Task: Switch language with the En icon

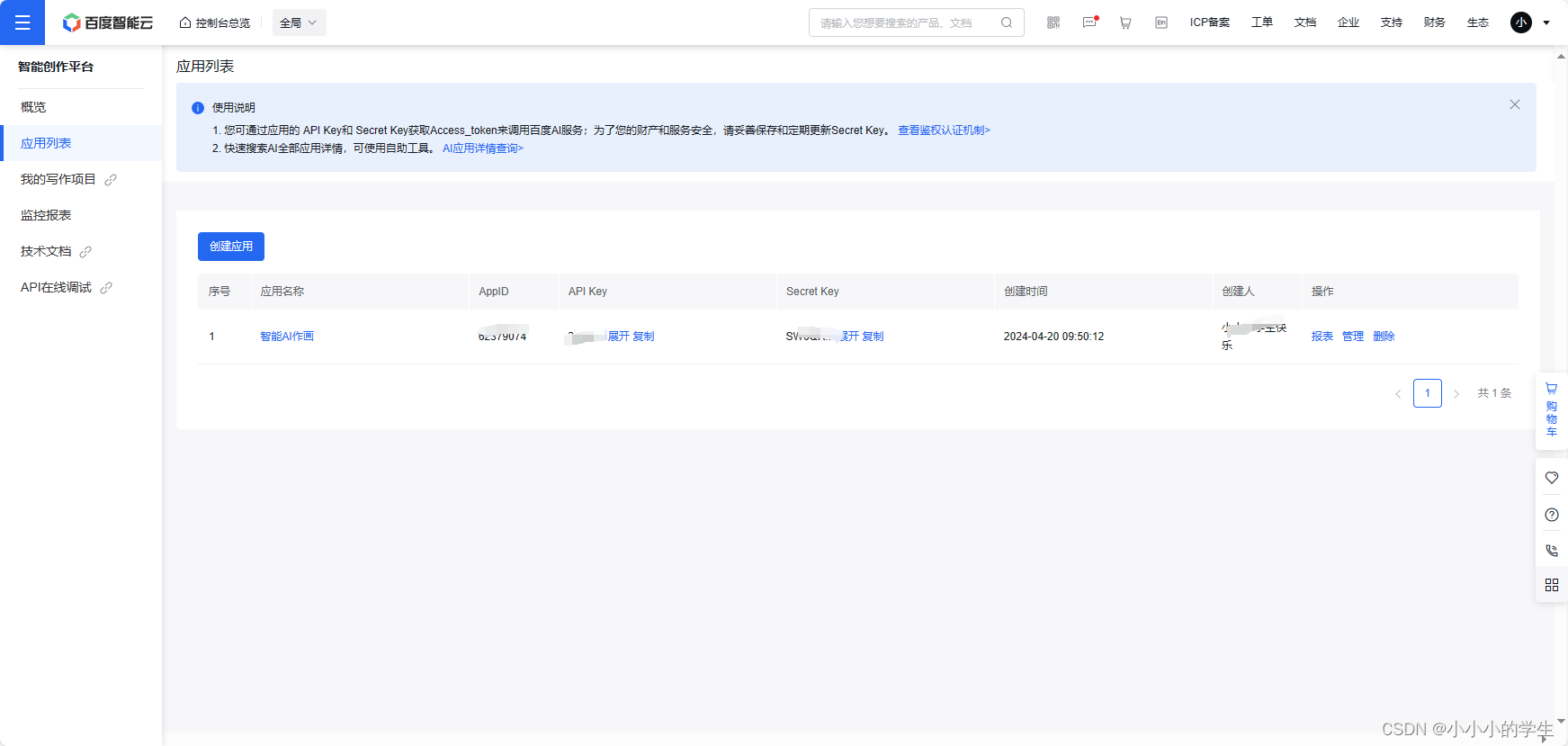Action: click(1161, 22)
